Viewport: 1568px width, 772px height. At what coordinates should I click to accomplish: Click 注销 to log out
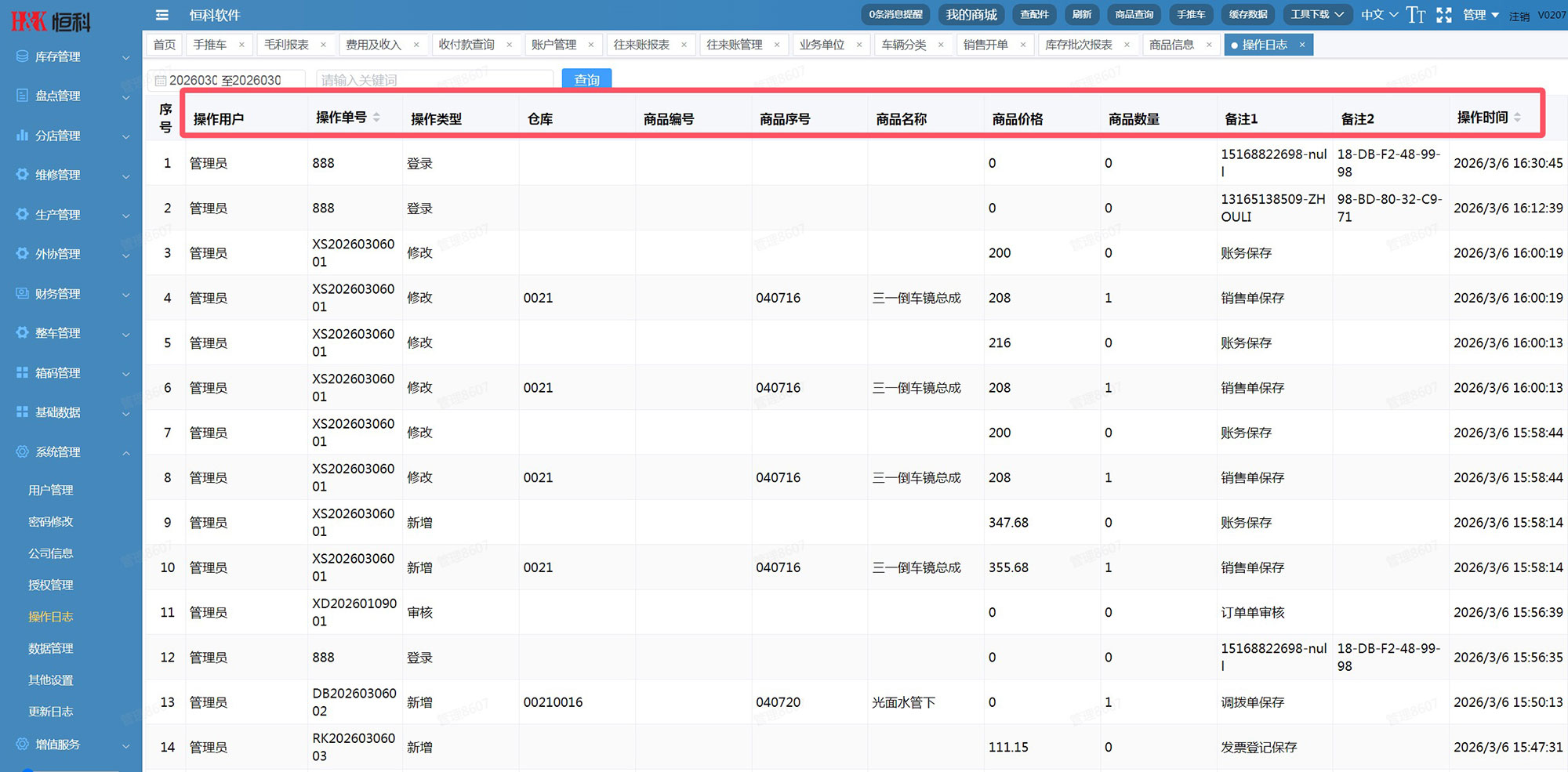tap(1518, 16)
